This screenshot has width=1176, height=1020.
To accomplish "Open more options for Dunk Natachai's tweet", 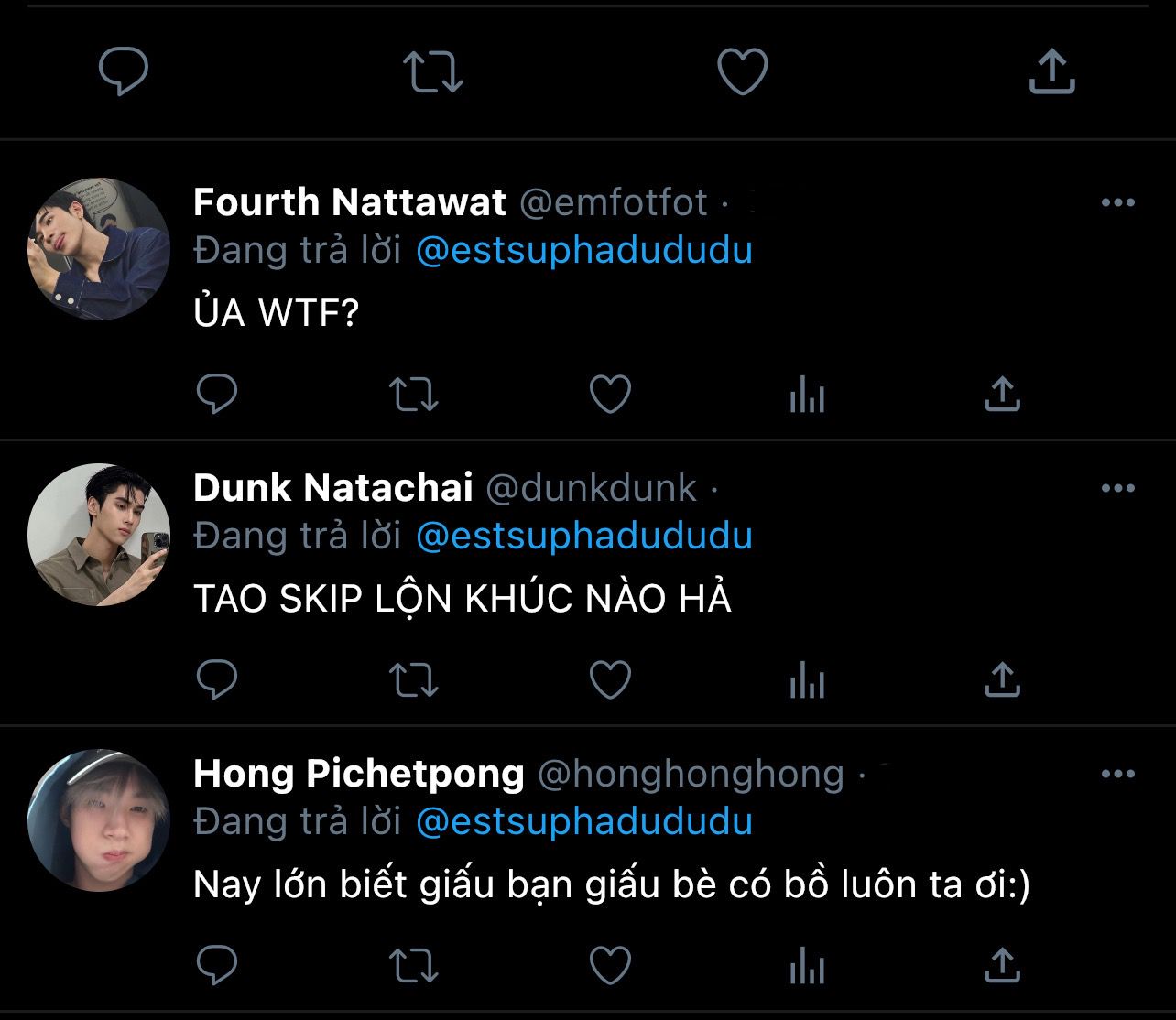I will (x=1117, y=488).
